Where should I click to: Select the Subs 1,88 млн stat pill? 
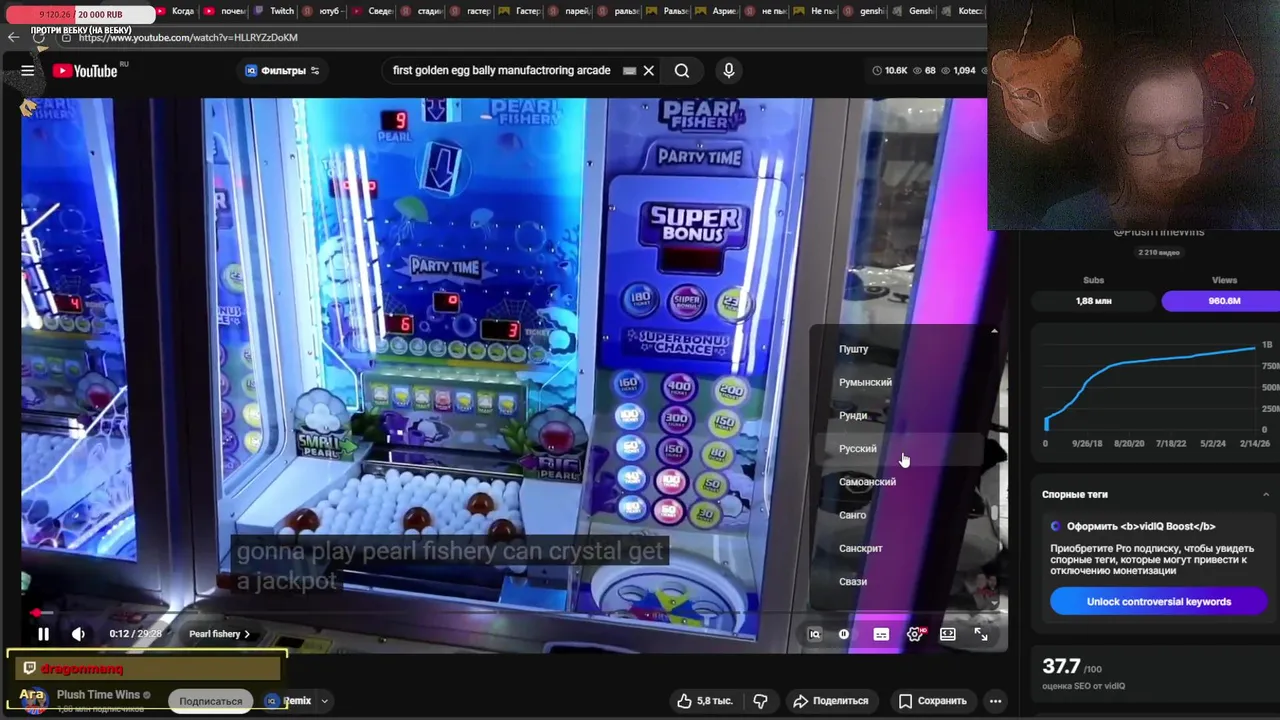click(1094, 300)
